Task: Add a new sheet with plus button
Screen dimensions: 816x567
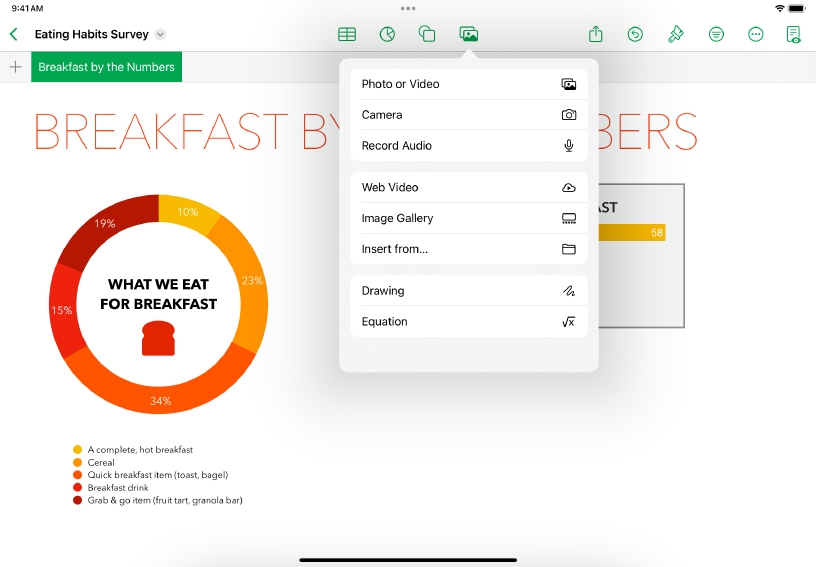Action: [x=15, y=67]
